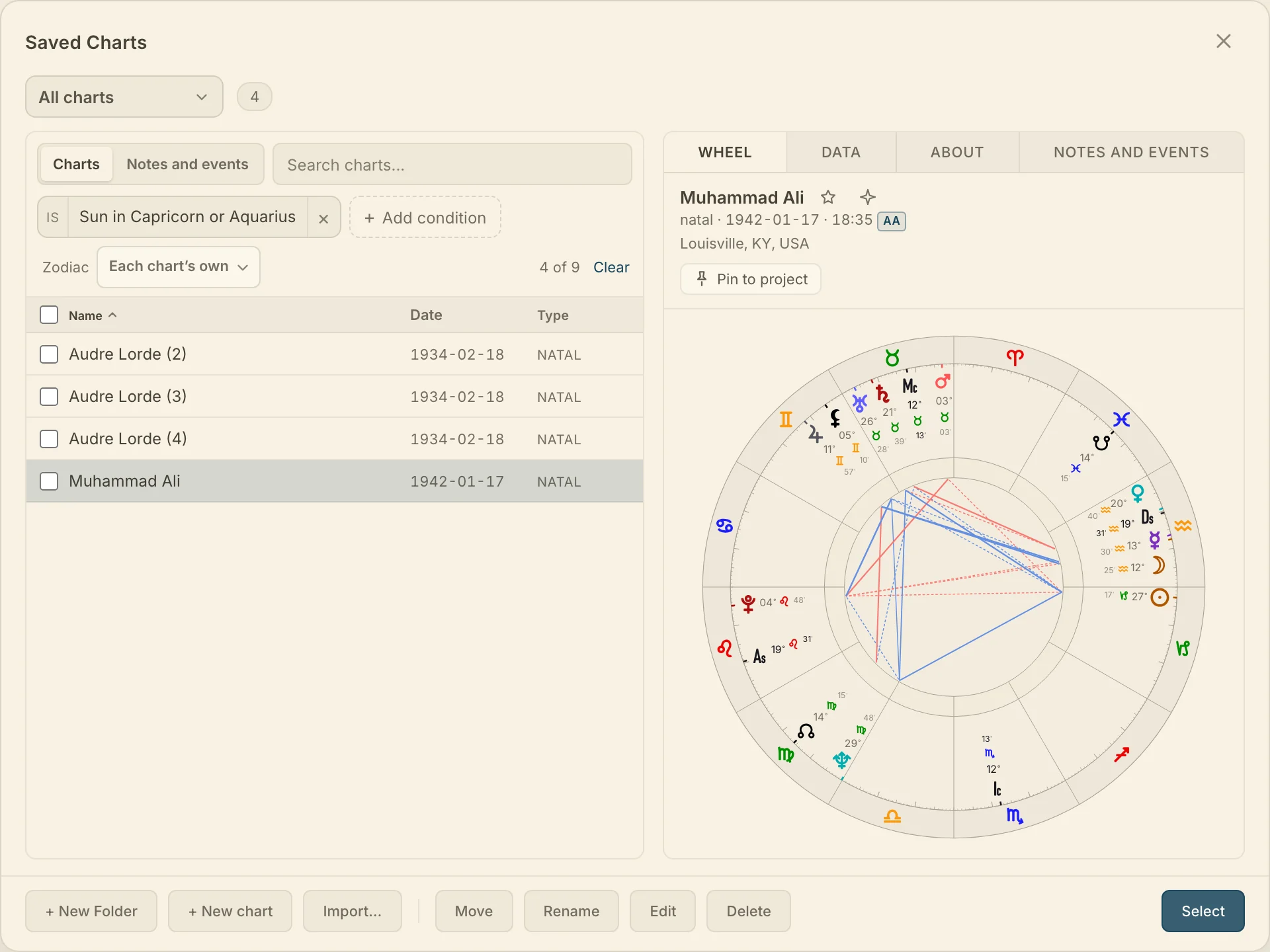
Task: Switch to Notes and events list view
Action: point(188,164)
